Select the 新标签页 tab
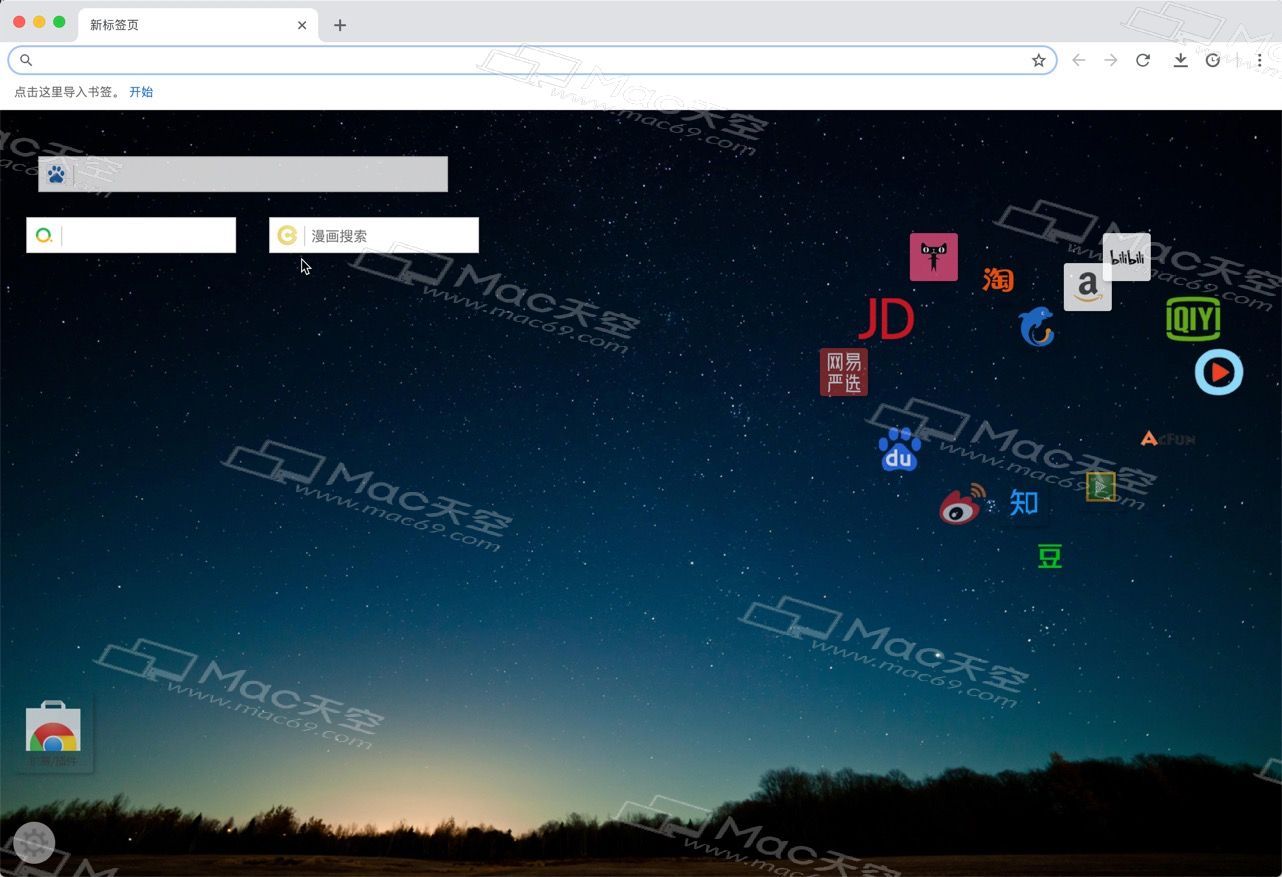Screen dimensions: 1282x877 click(x=198, y=25)
